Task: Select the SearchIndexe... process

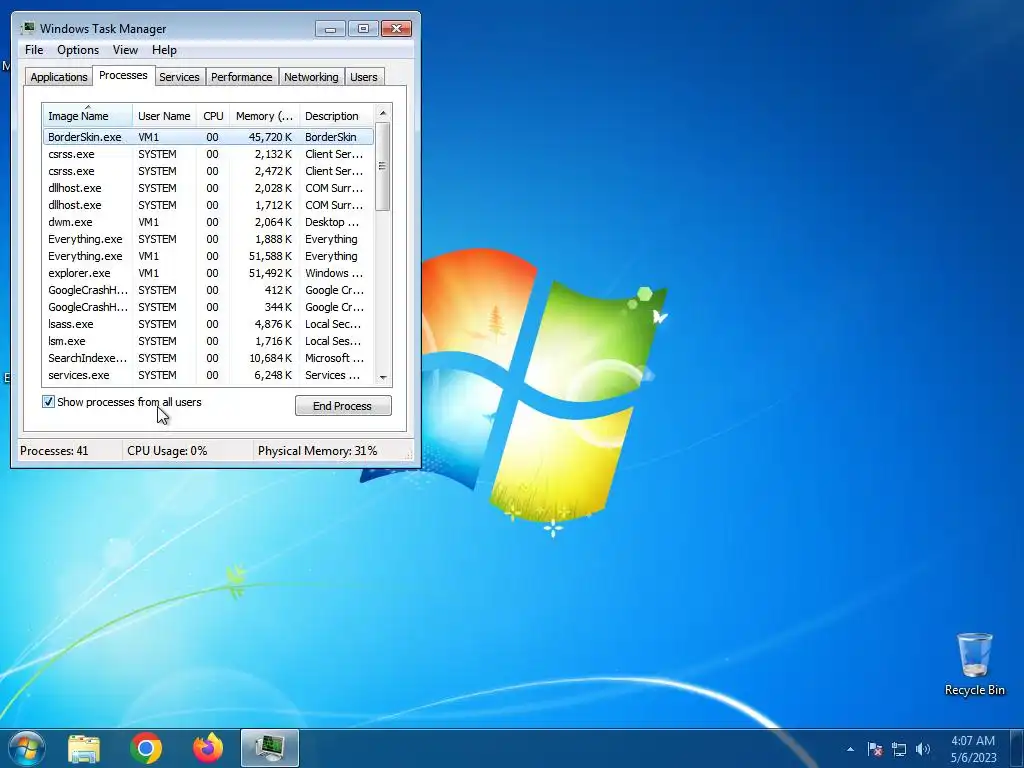Action: point(208,358)
